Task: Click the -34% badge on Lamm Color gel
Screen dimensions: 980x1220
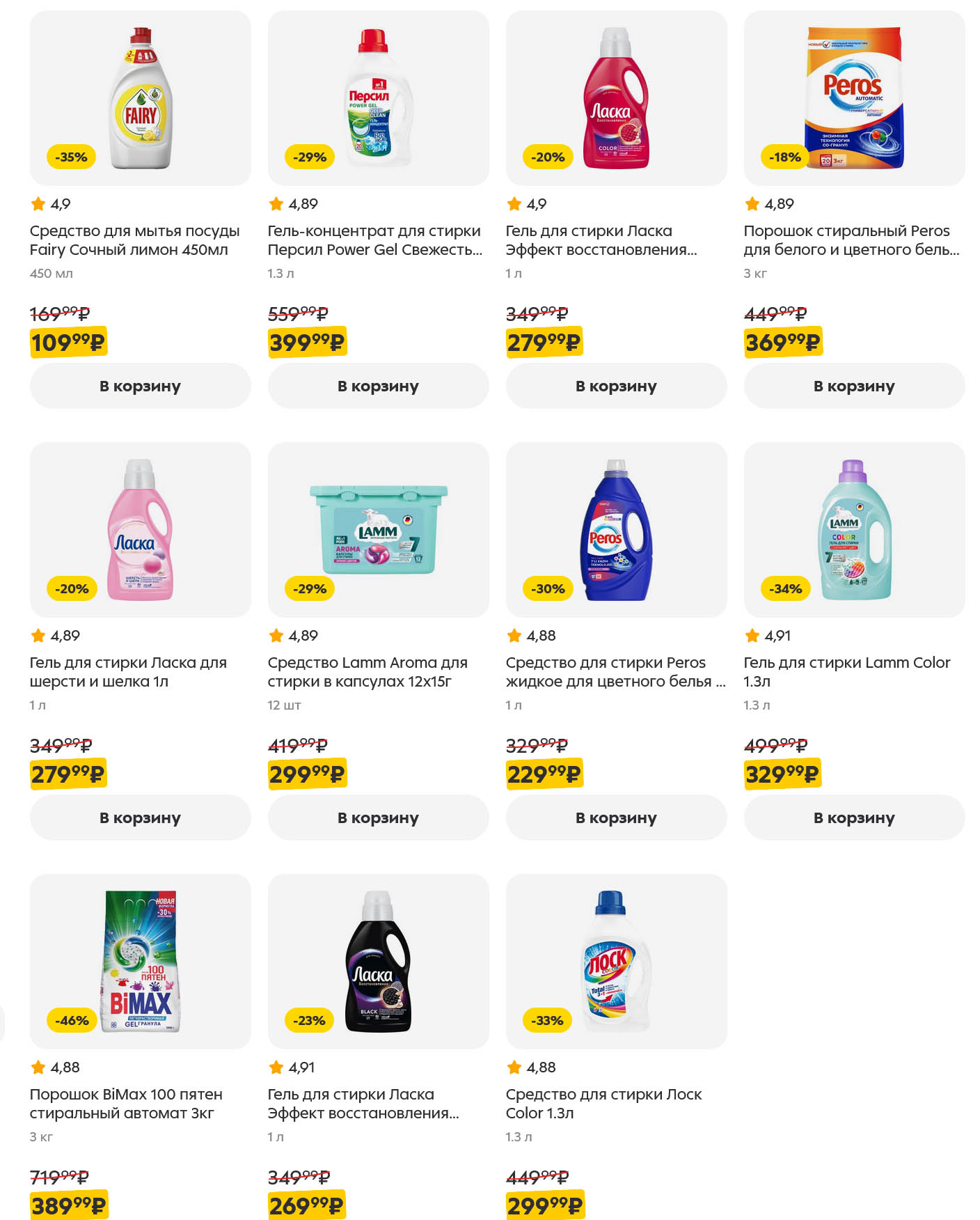Action: (x=785, y=589)
